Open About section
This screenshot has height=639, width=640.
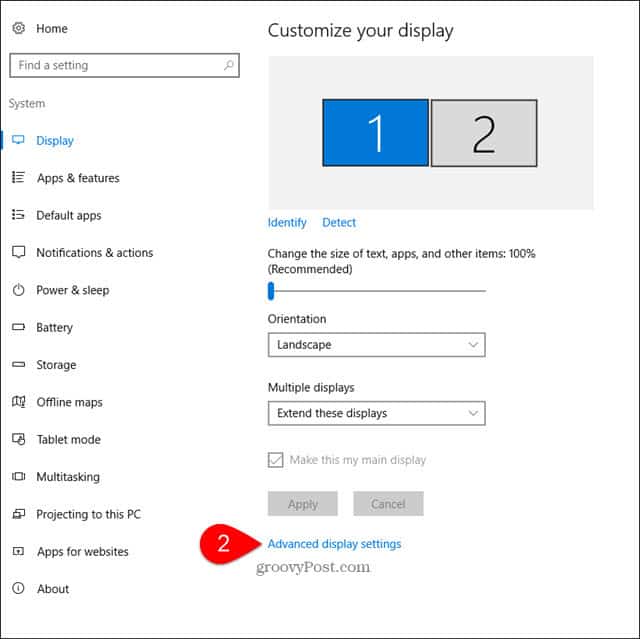point(53,589)
